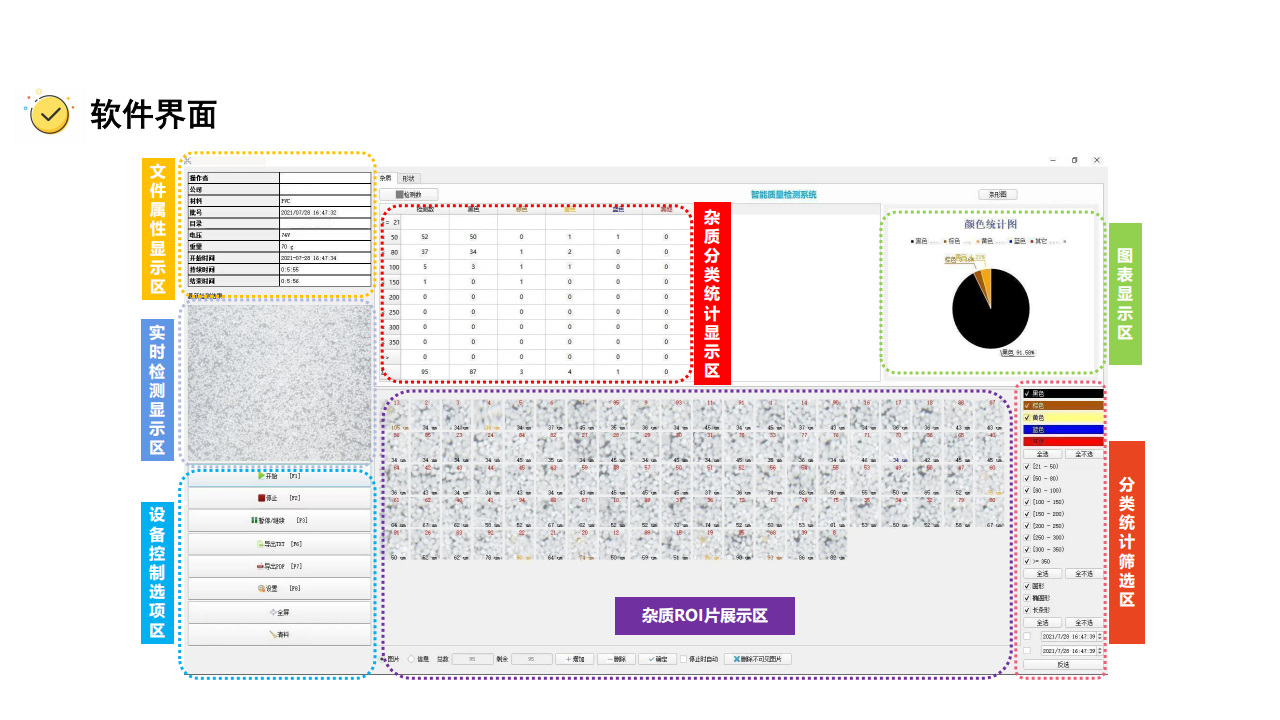Click the 反选 invert selection button
The height and width of the screenshot is (720, 1280).
(x=1063, y=664)
